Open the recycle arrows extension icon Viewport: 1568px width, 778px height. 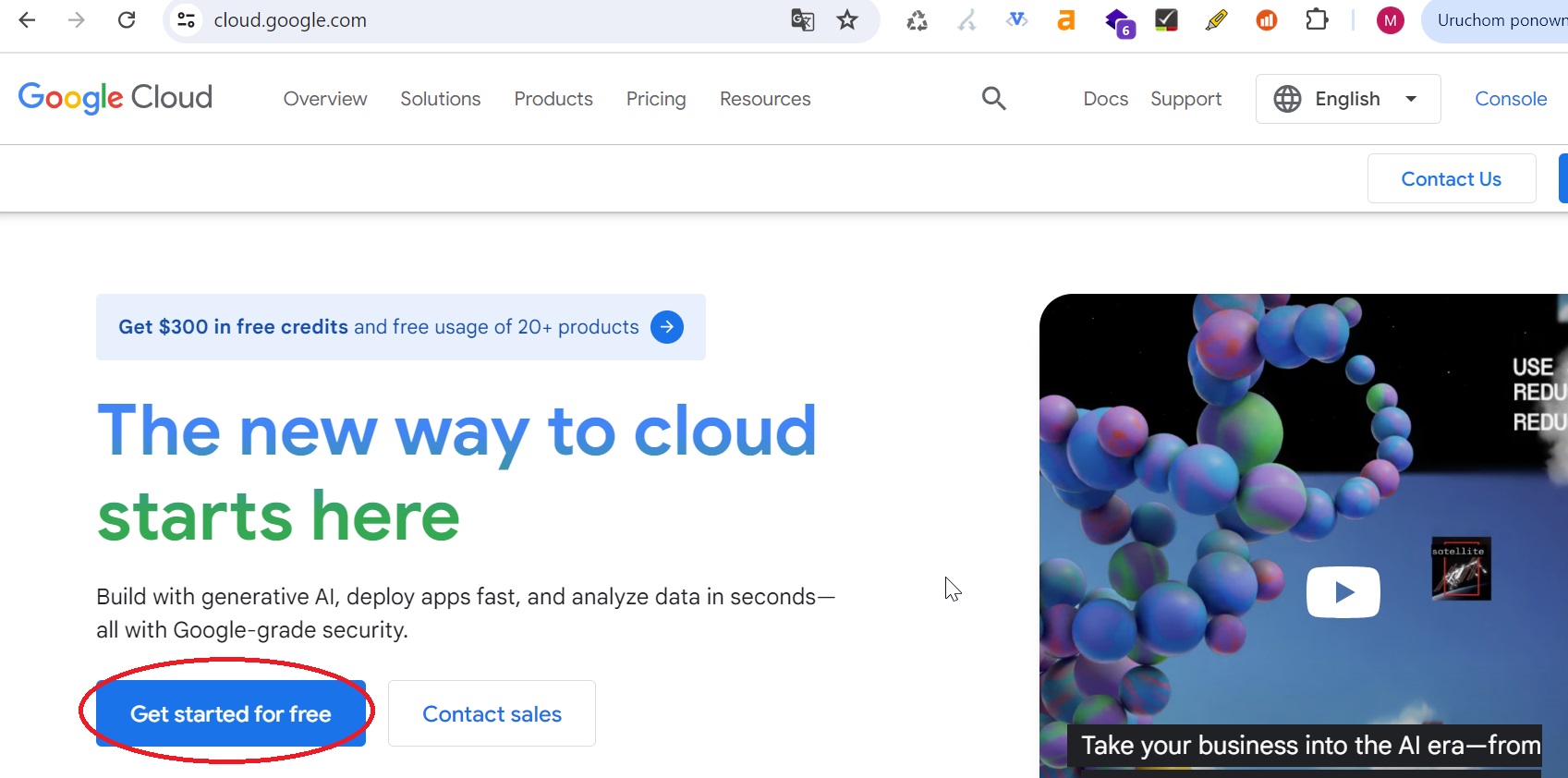click(x=917, y=20)
